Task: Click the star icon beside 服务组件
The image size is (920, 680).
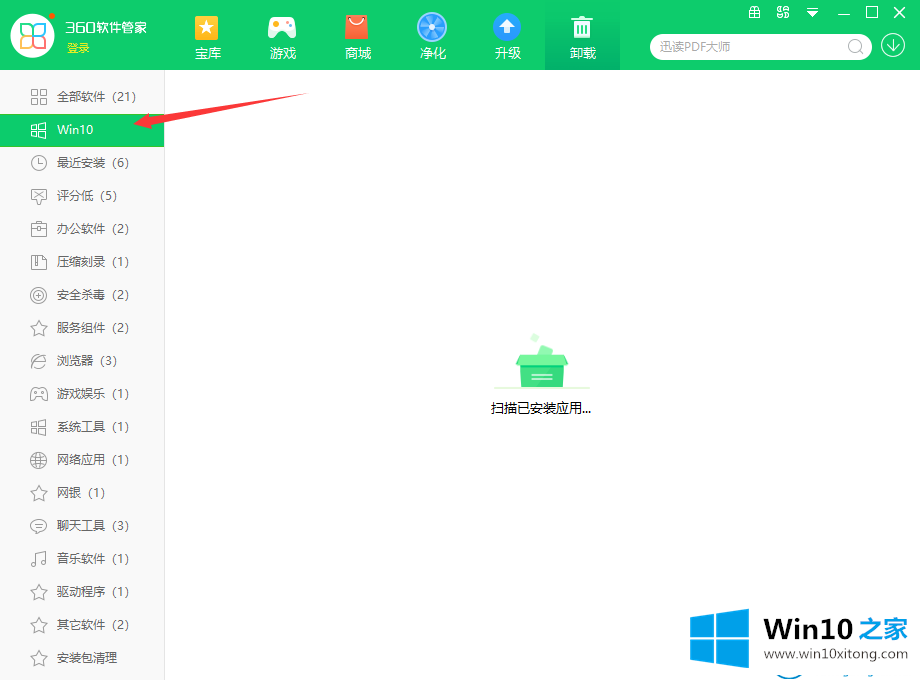Action: point(39,328)
